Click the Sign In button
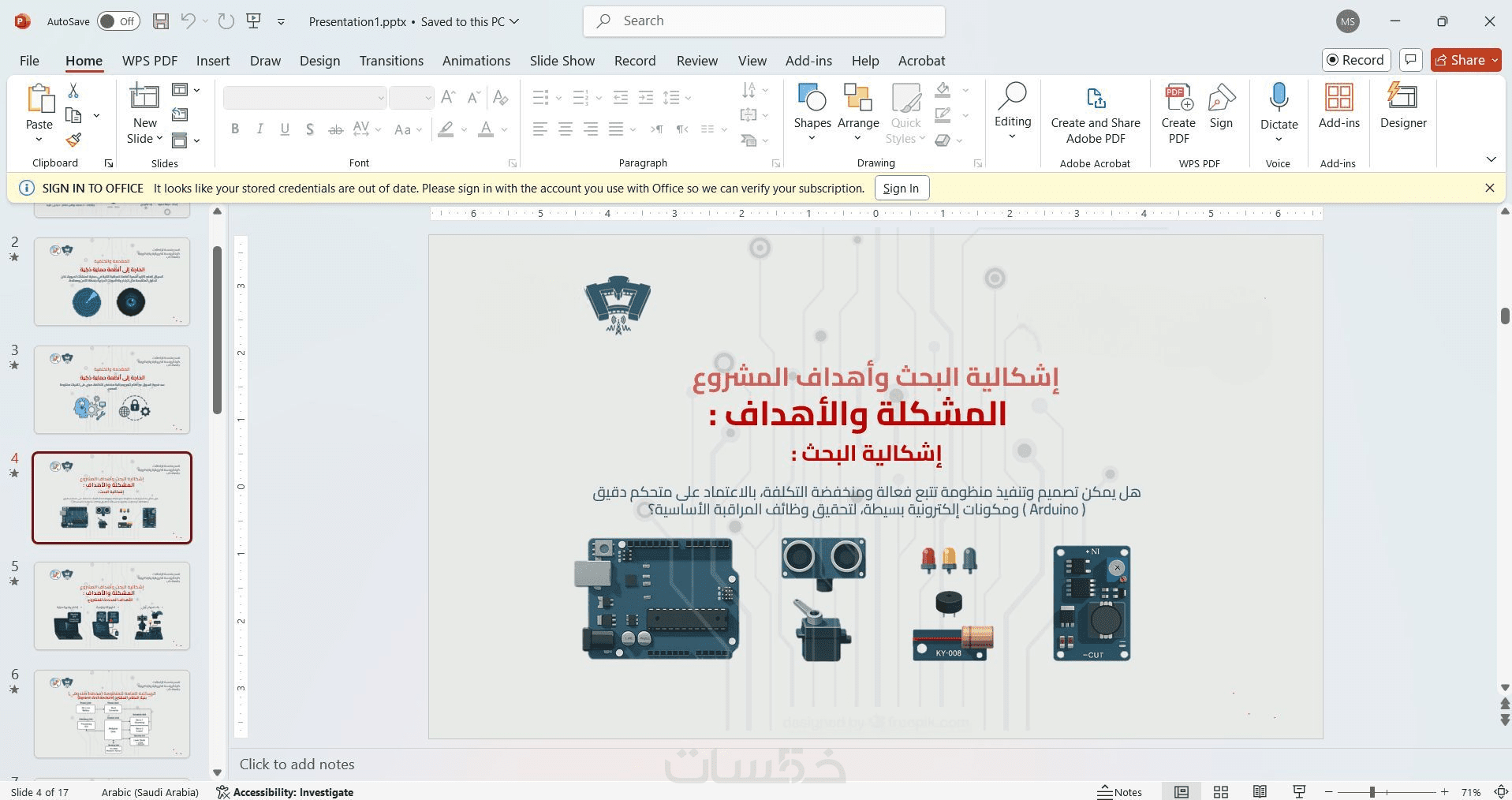This screenshot has height=800, width=1512. [901, 189]
